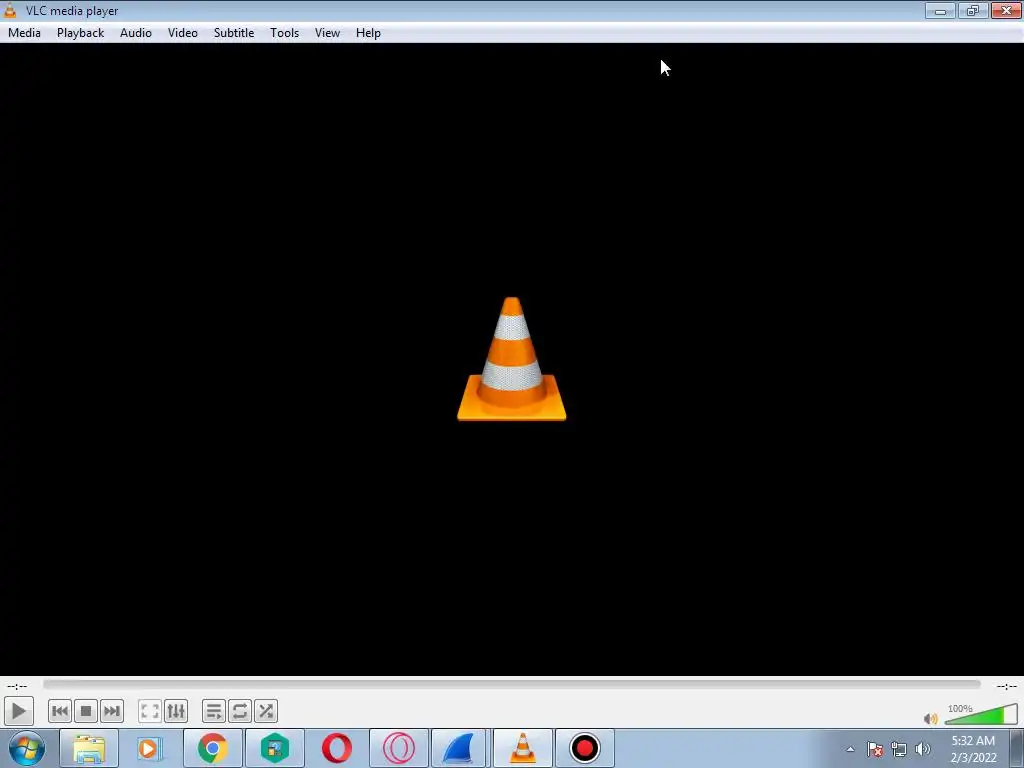Click the Play button

coord(18,711)
